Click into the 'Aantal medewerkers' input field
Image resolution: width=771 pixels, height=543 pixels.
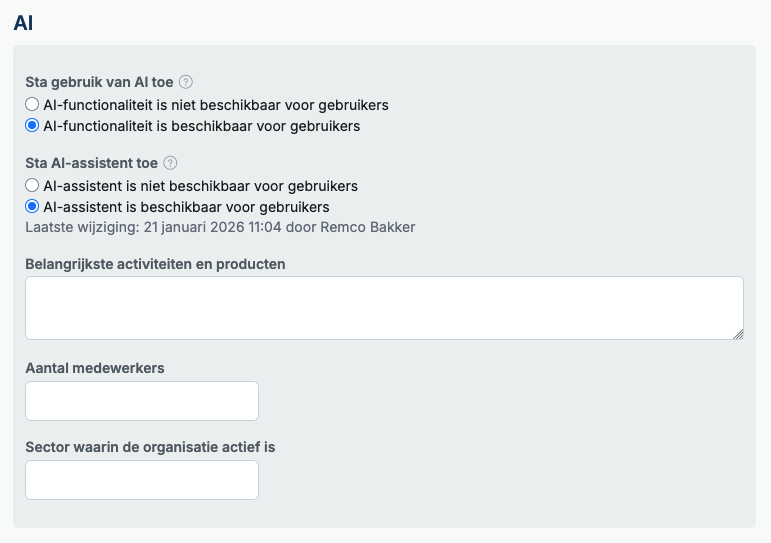[142, 401]
